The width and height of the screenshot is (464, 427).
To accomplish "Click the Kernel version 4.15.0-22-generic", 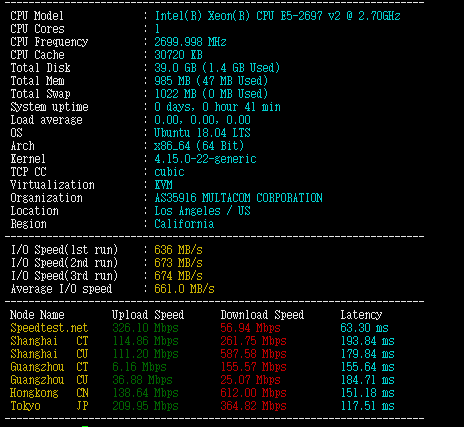I will pos(205,159).
